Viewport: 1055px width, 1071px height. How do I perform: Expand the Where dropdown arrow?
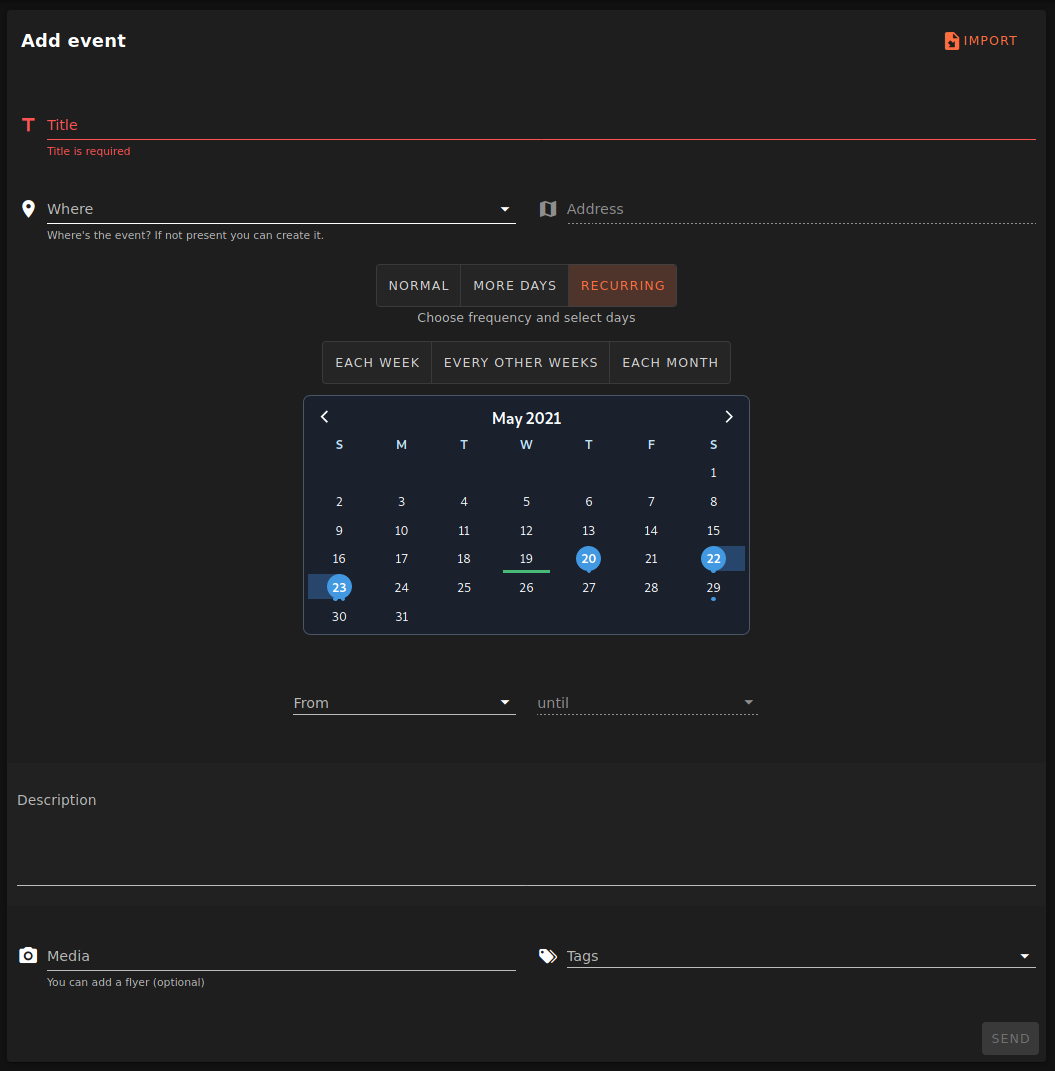(x=505, y=209)
